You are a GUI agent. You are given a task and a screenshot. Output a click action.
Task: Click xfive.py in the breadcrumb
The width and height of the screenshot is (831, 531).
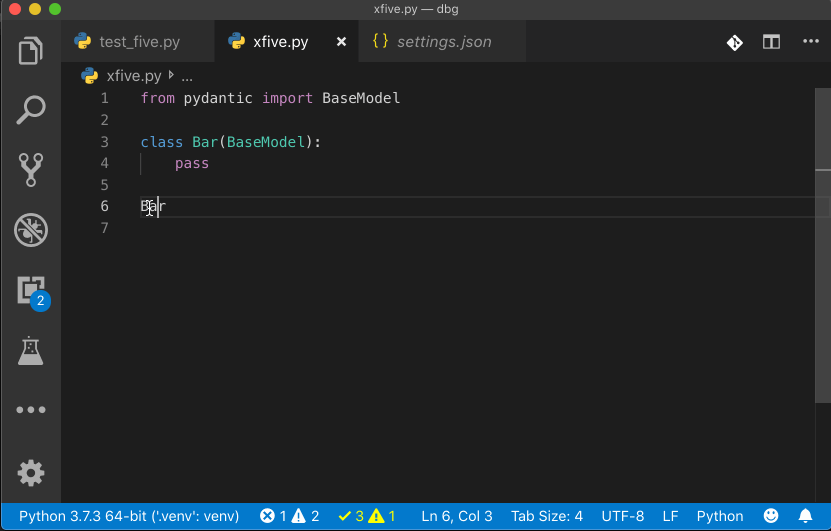[134, 76]
